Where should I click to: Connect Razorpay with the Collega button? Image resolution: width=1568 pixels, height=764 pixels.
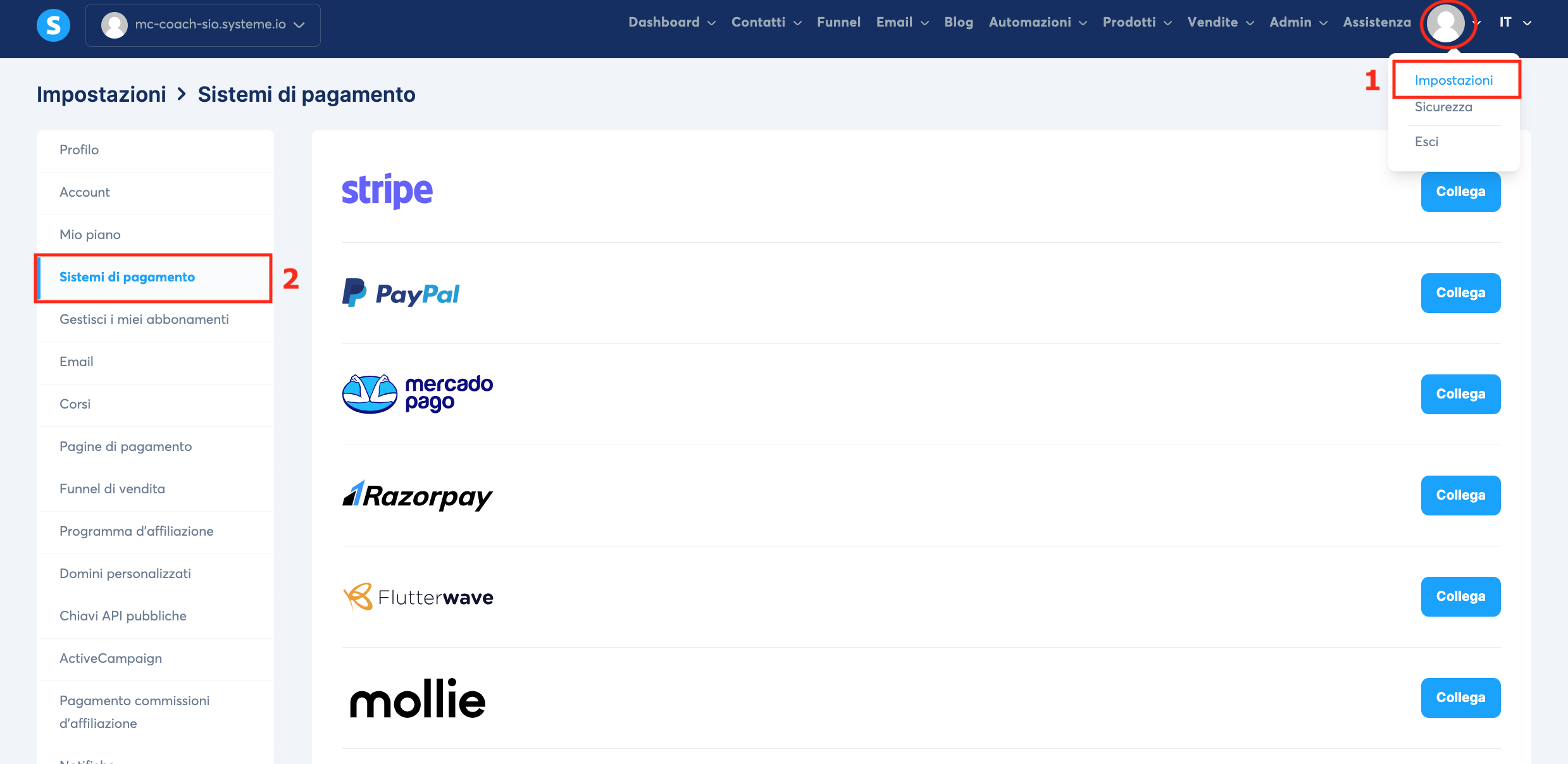(1460, 495)
